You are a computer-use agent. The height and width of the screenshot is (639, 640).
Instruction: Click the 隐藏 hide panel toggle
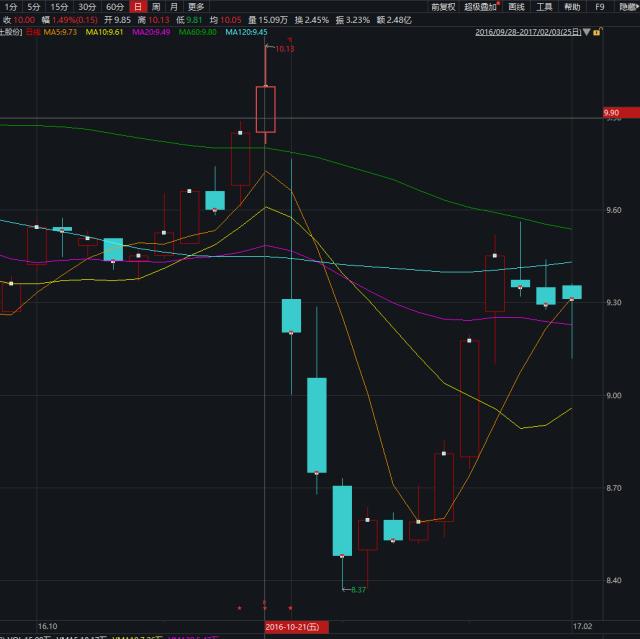[628, 6]
